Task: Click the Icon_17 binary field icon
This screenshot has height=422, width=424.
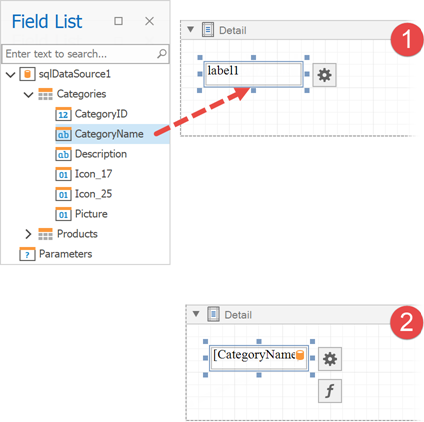Action: [63, 174]
